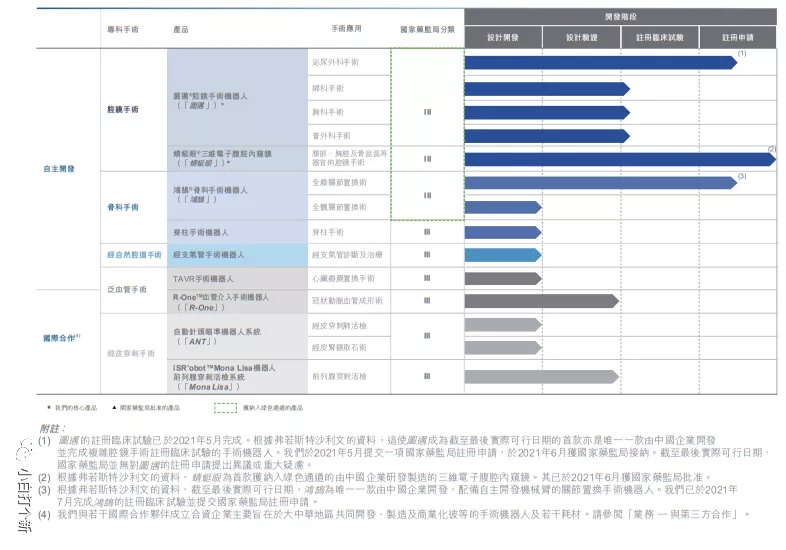Click the '設計開發' stage header
Viewport: 786px width, 550px height.
pyautogui.click(x=503, y=37)
